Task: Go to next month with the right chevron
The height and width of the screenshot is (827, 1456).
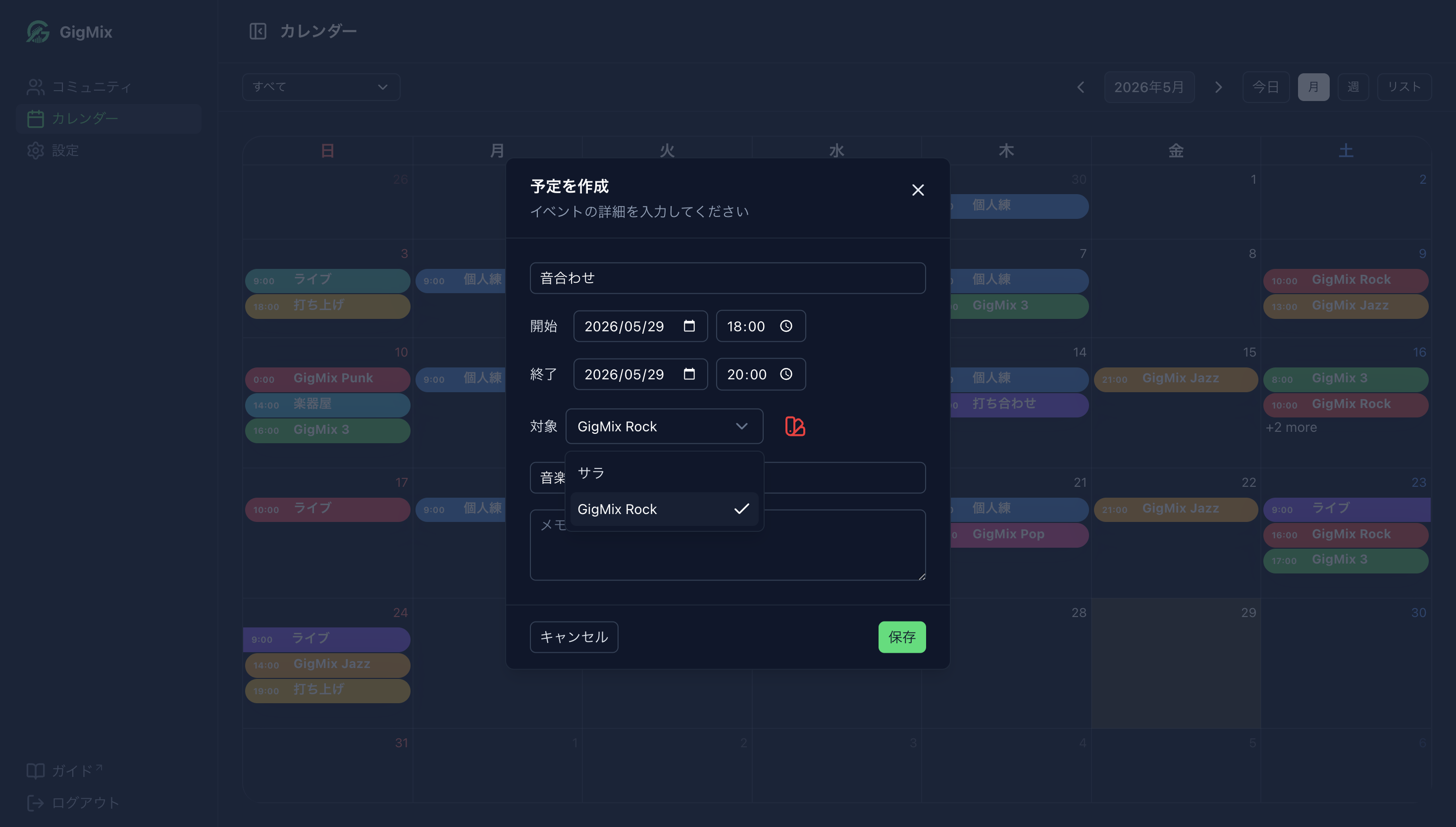Action: click(x=1218, y=87)
